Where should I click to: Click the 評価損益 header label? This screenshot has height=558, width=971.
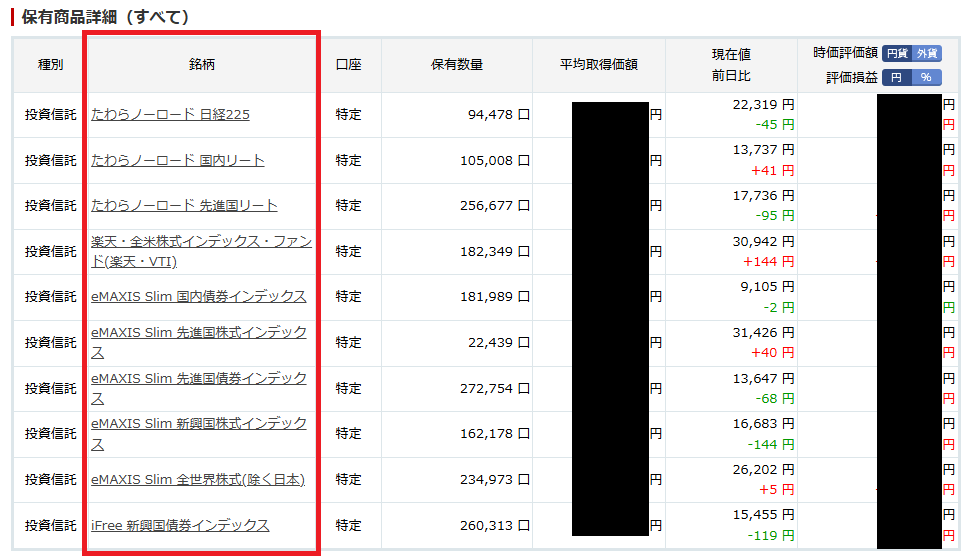852,77
